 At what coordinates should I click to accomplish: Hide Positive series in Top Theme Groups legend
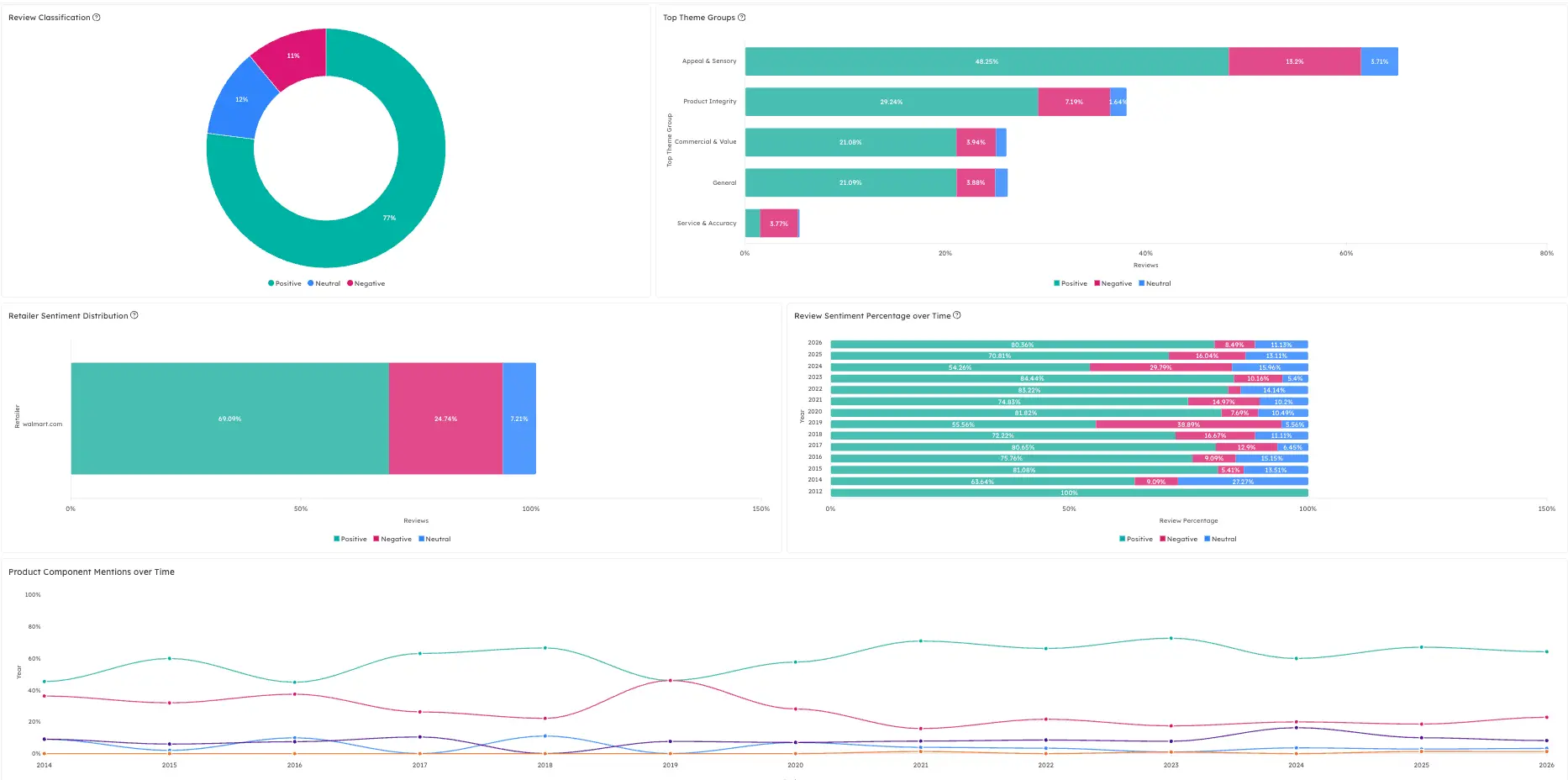point(1071,283)
